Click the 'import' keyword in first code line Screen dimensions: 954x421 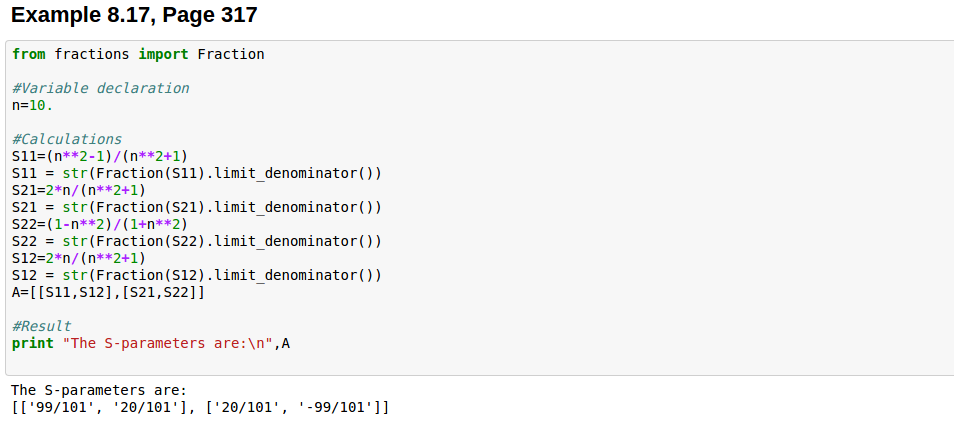pos(163,54)
